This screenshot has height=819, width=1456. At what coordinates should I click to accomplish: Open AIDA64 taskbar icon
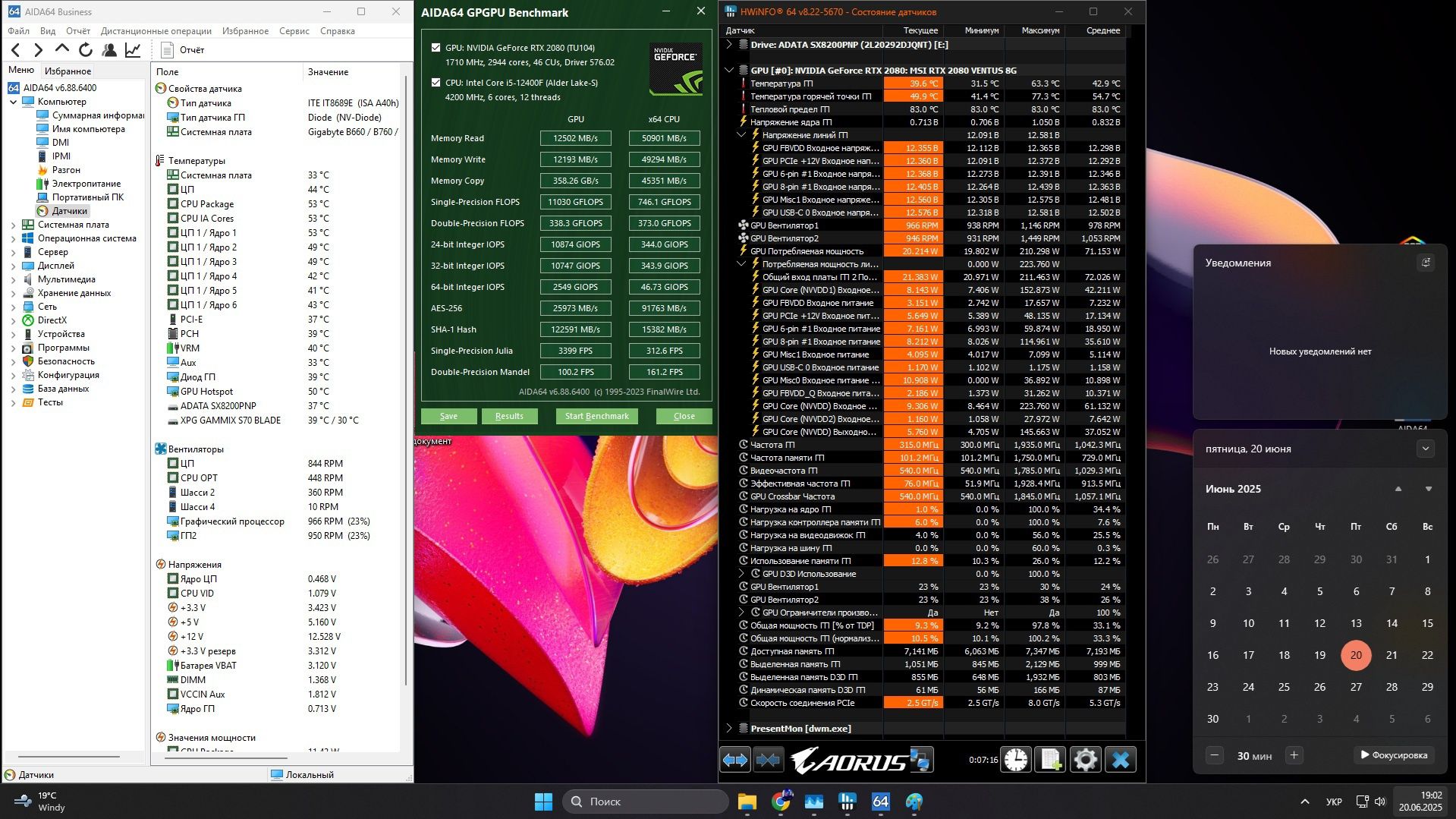coord(881,802)
